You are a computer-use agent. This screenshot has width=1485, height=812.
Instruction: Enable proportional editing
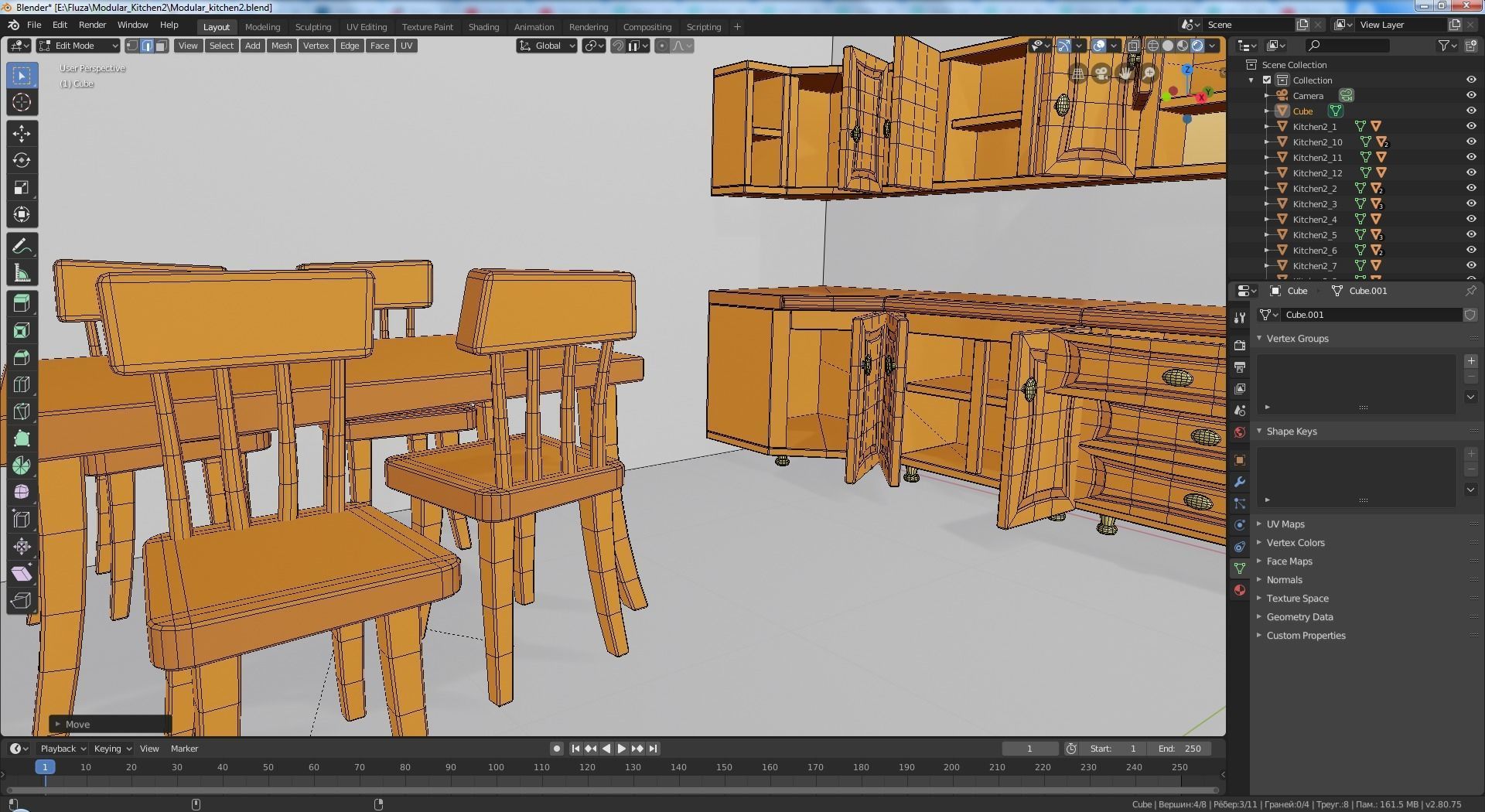[661, 46]
